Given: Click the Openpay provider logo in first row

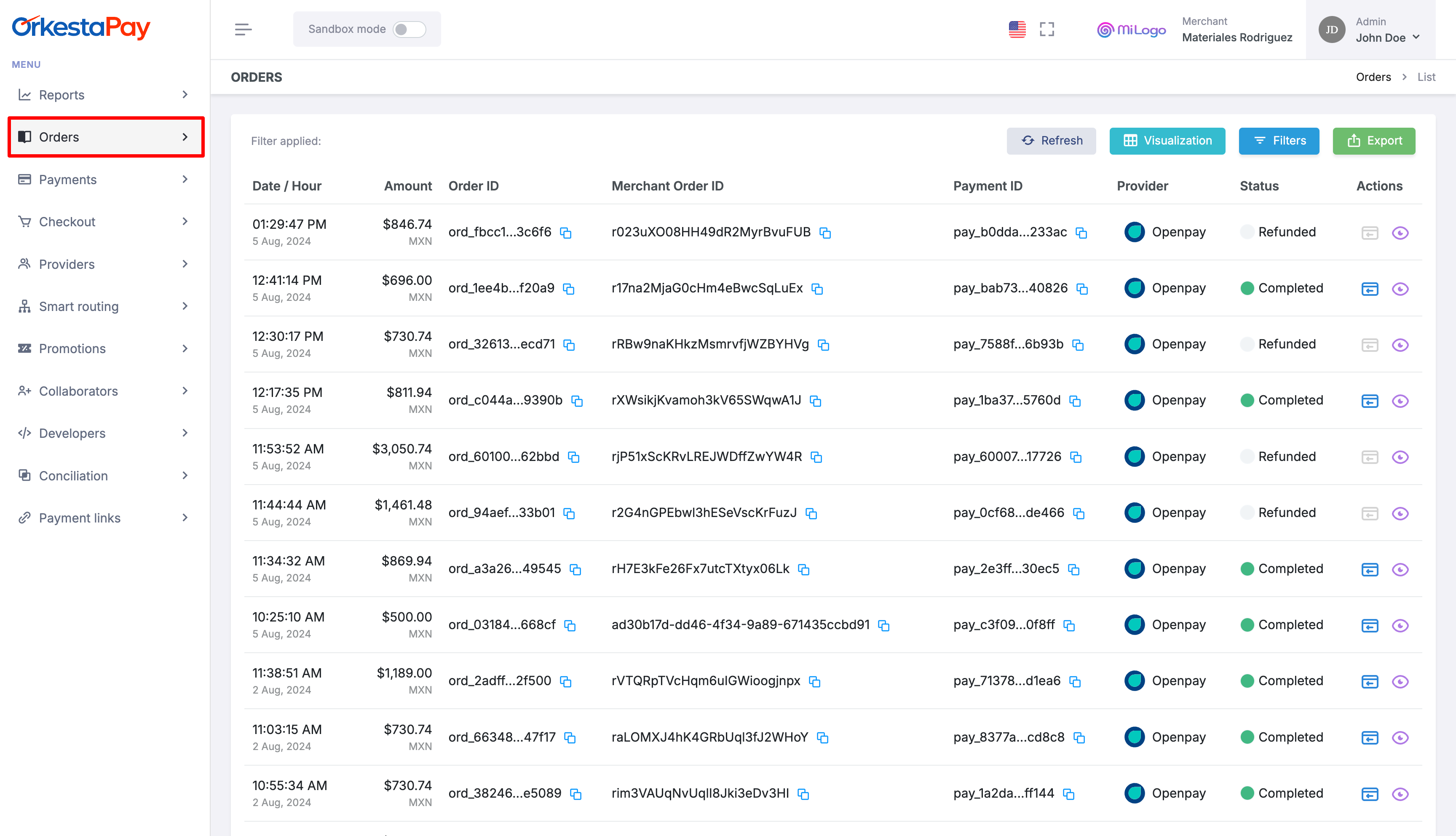Looking at the screenshot, I should point(1134,232).
